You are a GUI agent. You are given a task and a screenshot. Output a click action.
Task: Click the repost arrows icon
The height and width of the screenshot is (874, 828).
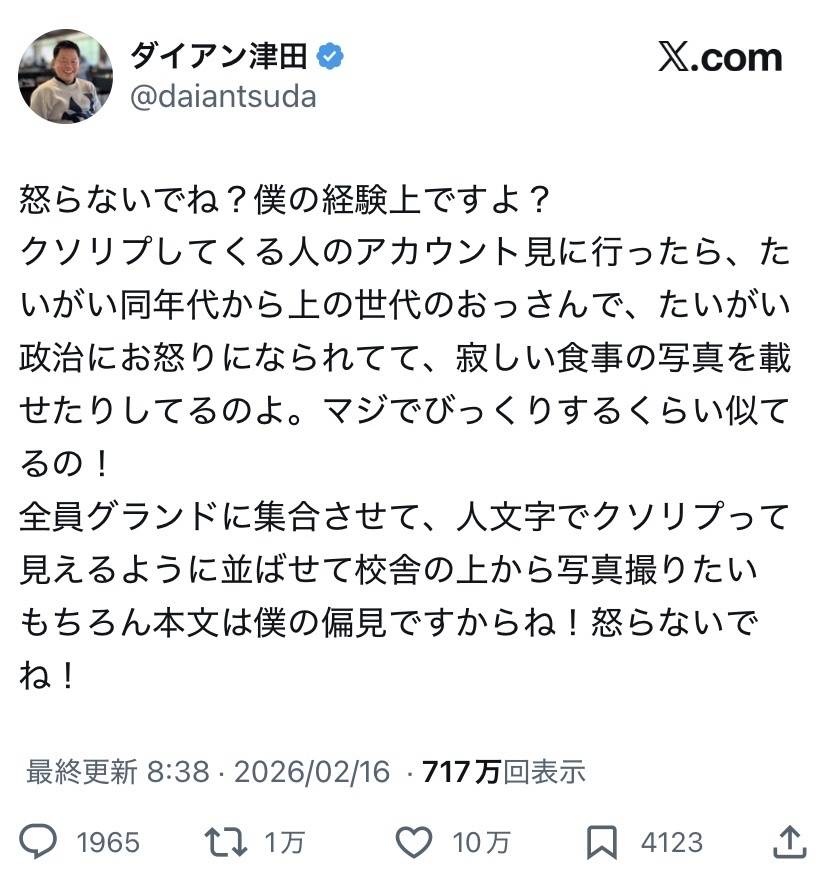click(228, 842)
